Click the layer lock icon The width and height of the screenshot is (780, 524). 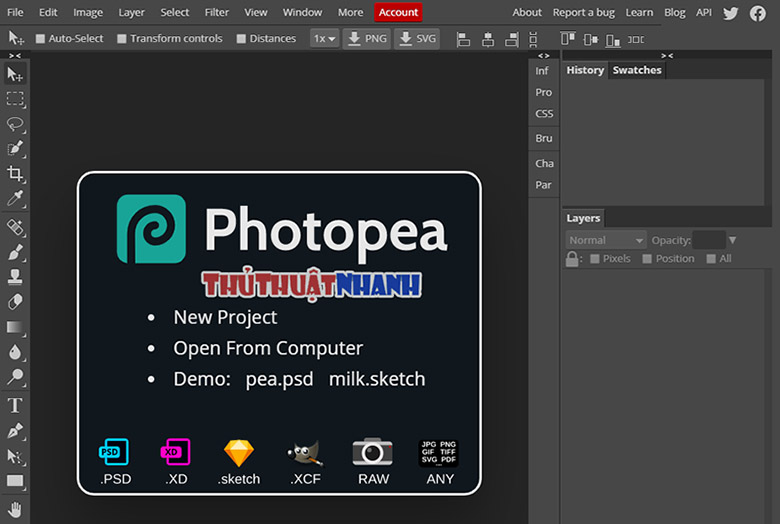tap(572, 259)
